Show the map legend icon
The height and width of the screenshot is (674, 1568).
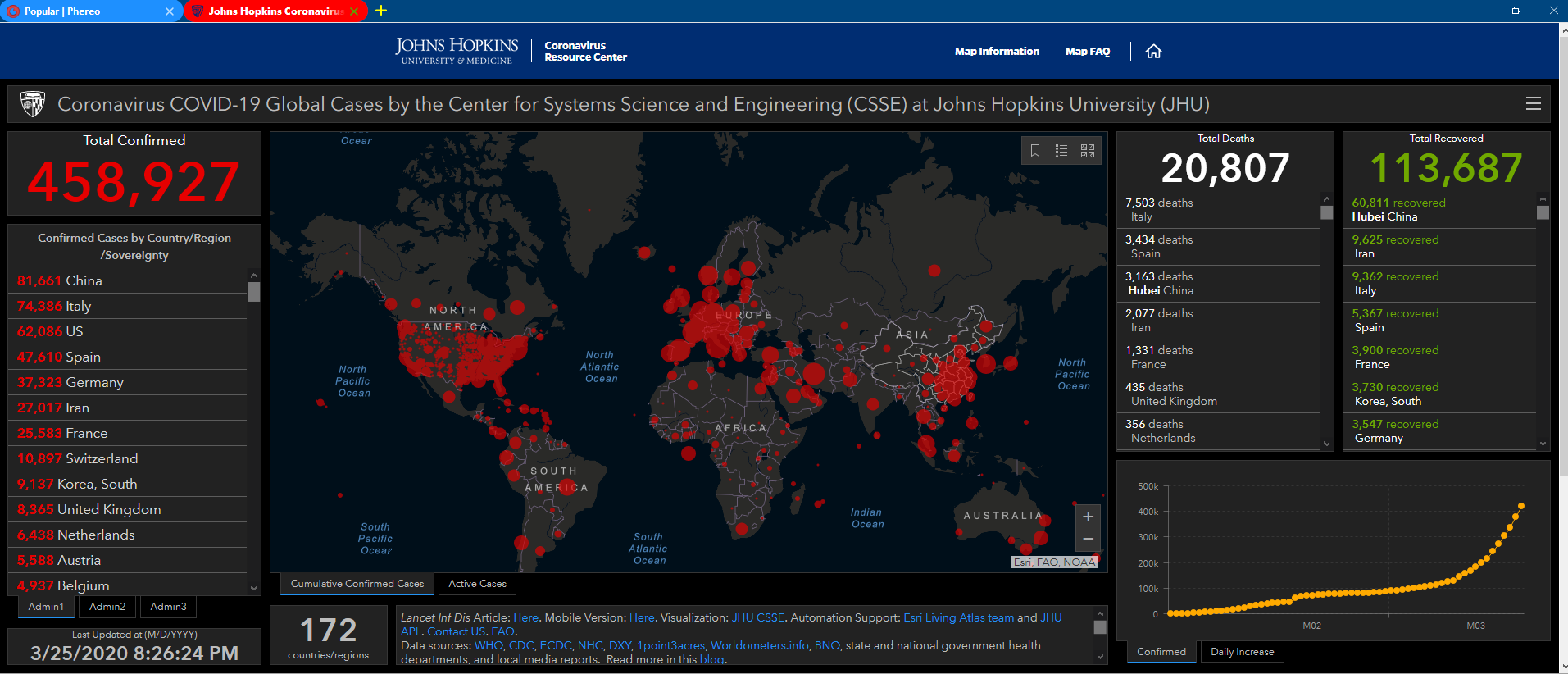tap(1061, 151)
